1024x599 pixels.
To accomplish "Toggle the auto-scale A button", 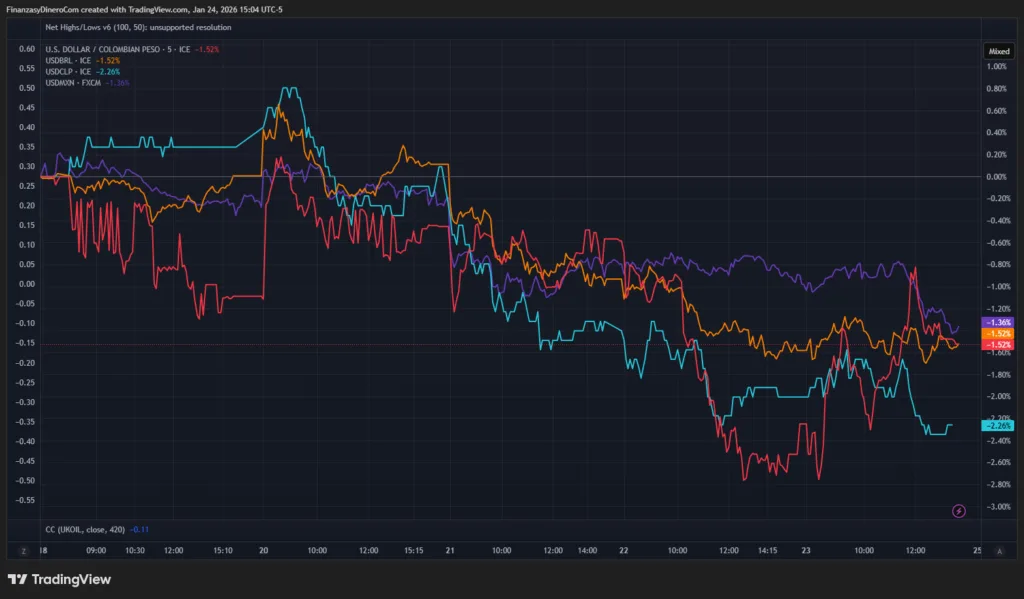I will [999, 550].
